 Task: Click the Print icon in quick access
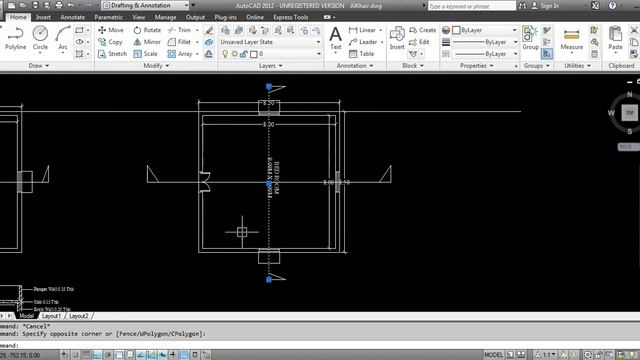(x=59, y=5)
